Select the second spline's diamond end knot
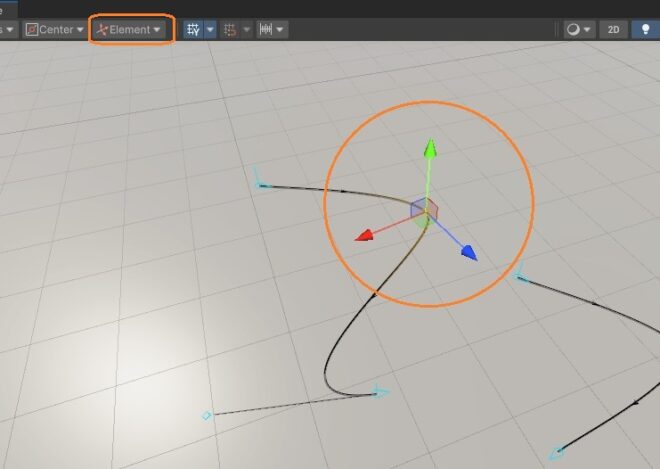Image resolution: width=660 pixels, height=469 pixels. [x=557, y=453]
